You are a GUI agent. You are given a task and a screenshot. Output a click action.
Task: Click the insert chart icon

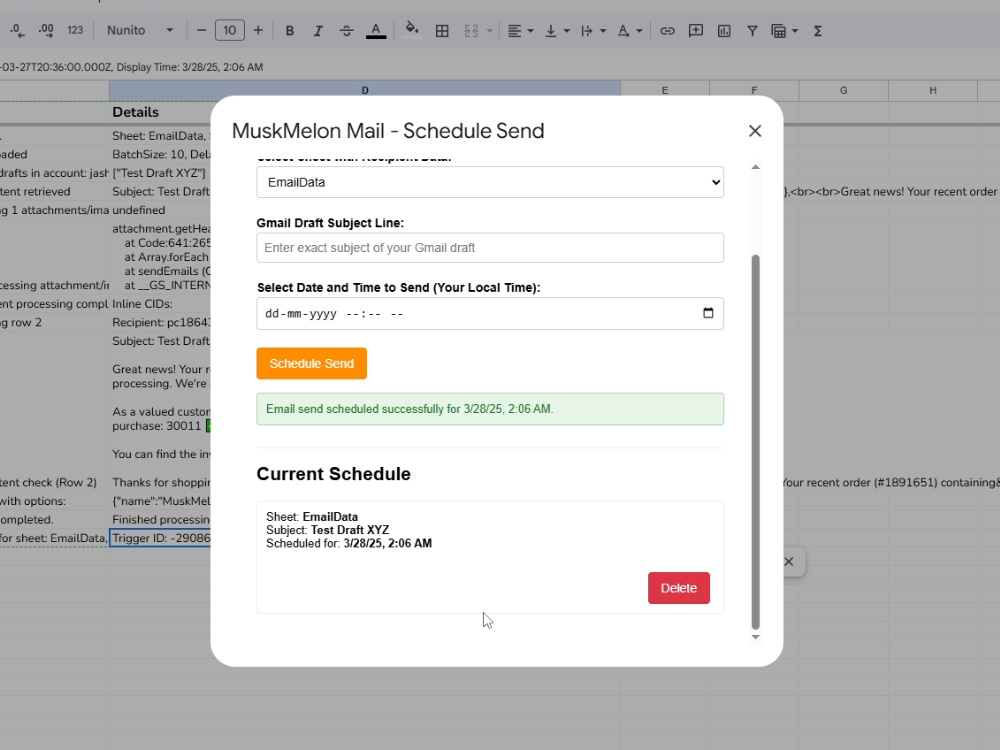tap(724, 31)
